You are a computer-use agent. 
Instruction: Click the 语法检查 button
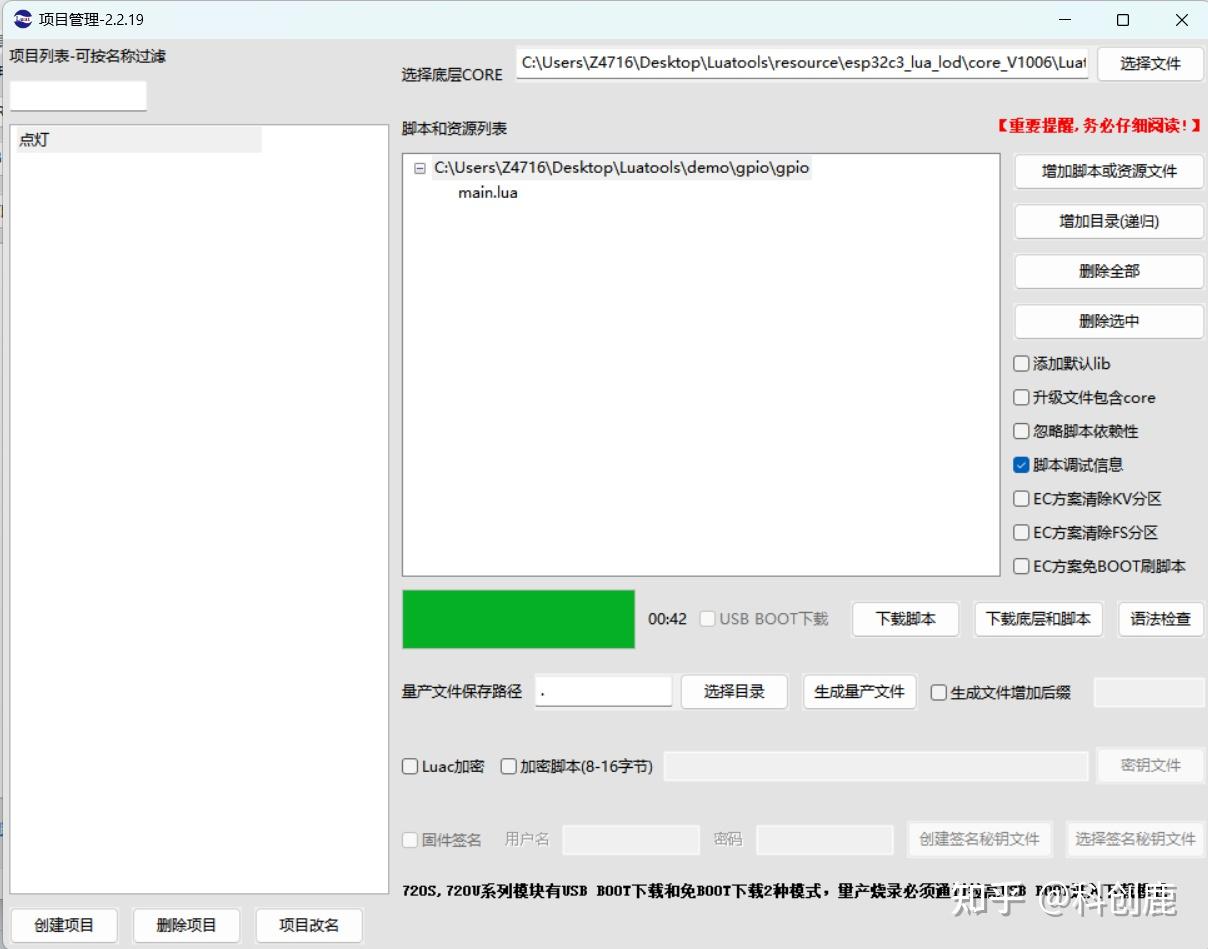[x=1160, y=619]
